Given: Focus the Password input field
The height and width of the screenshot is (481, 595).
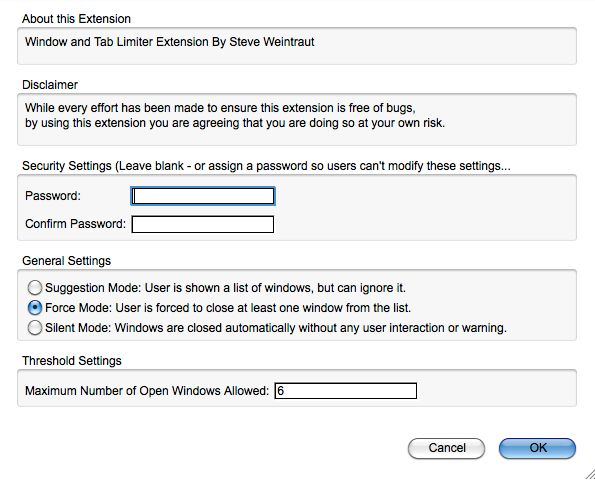Looking at the screenshot, I should tap(203, 196).
